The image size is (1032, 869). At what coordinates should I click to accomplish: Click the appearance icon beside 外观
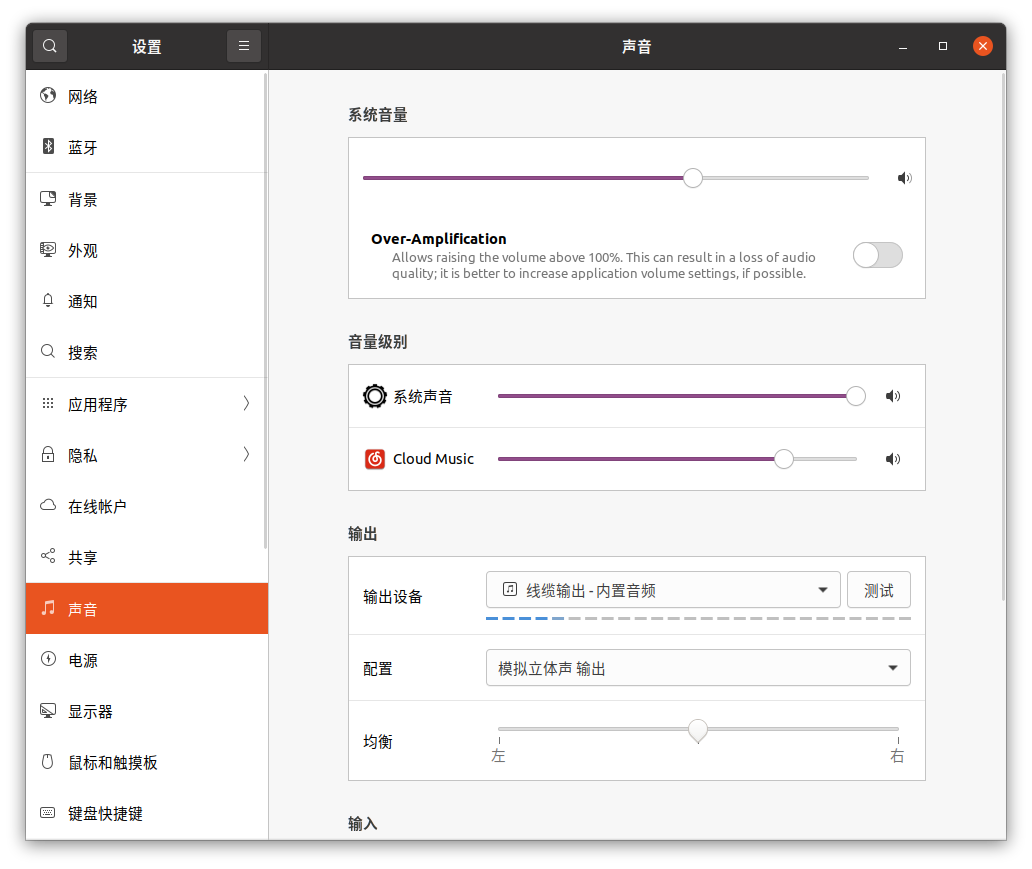coord(48,250)
